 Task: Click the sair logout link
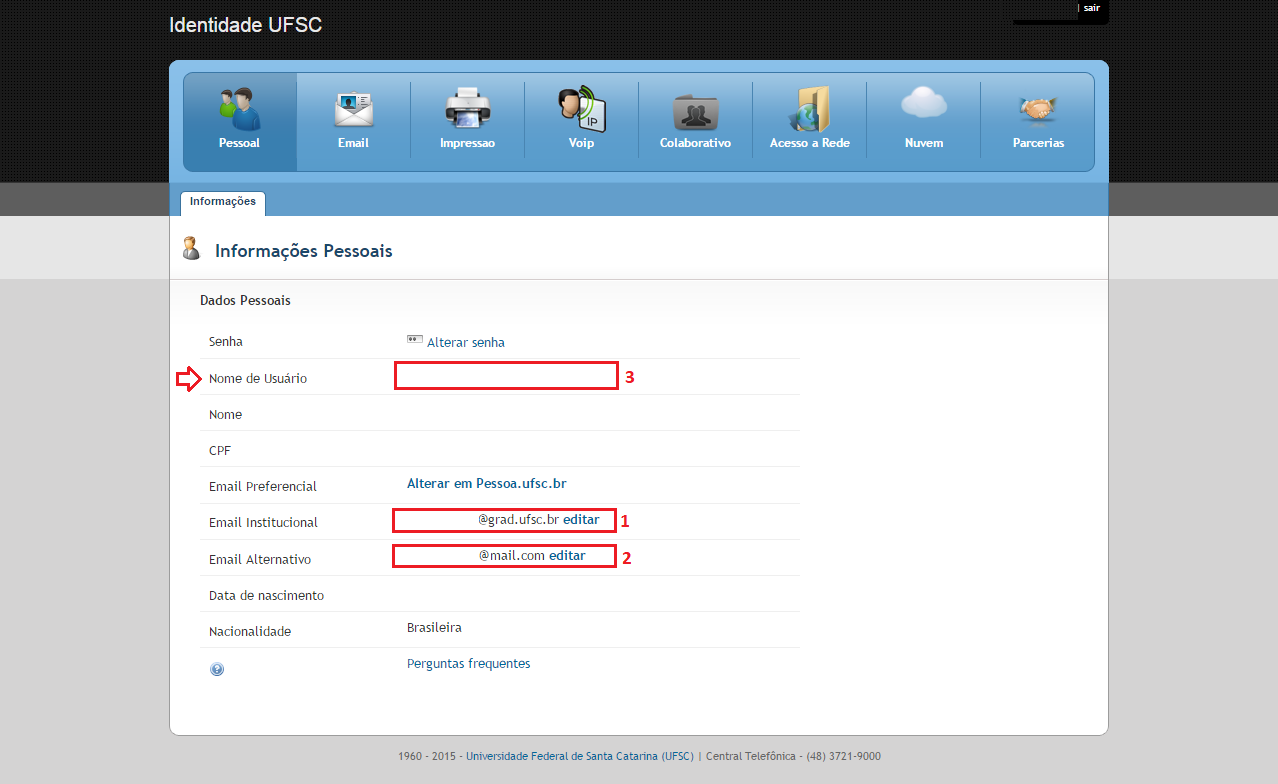point(1092,8)
